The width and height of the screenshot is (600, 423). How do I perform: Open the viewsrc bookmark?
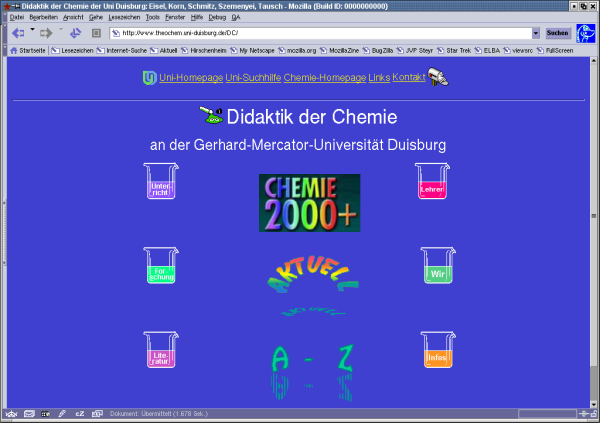[518, 51]
